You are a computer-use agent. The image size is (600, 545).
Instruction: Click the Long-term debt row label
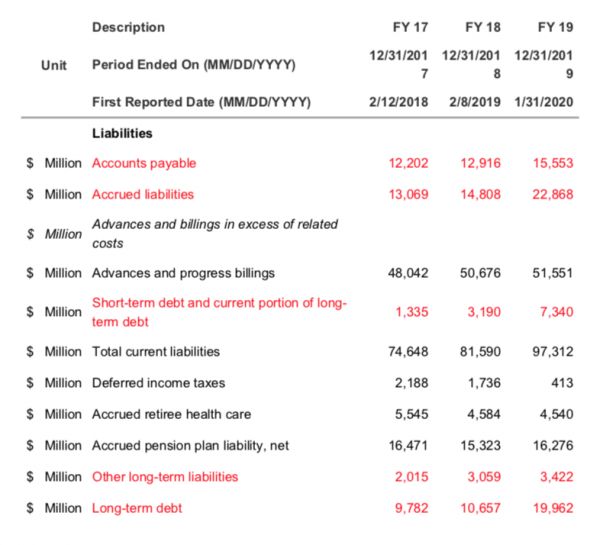[137, 508]
